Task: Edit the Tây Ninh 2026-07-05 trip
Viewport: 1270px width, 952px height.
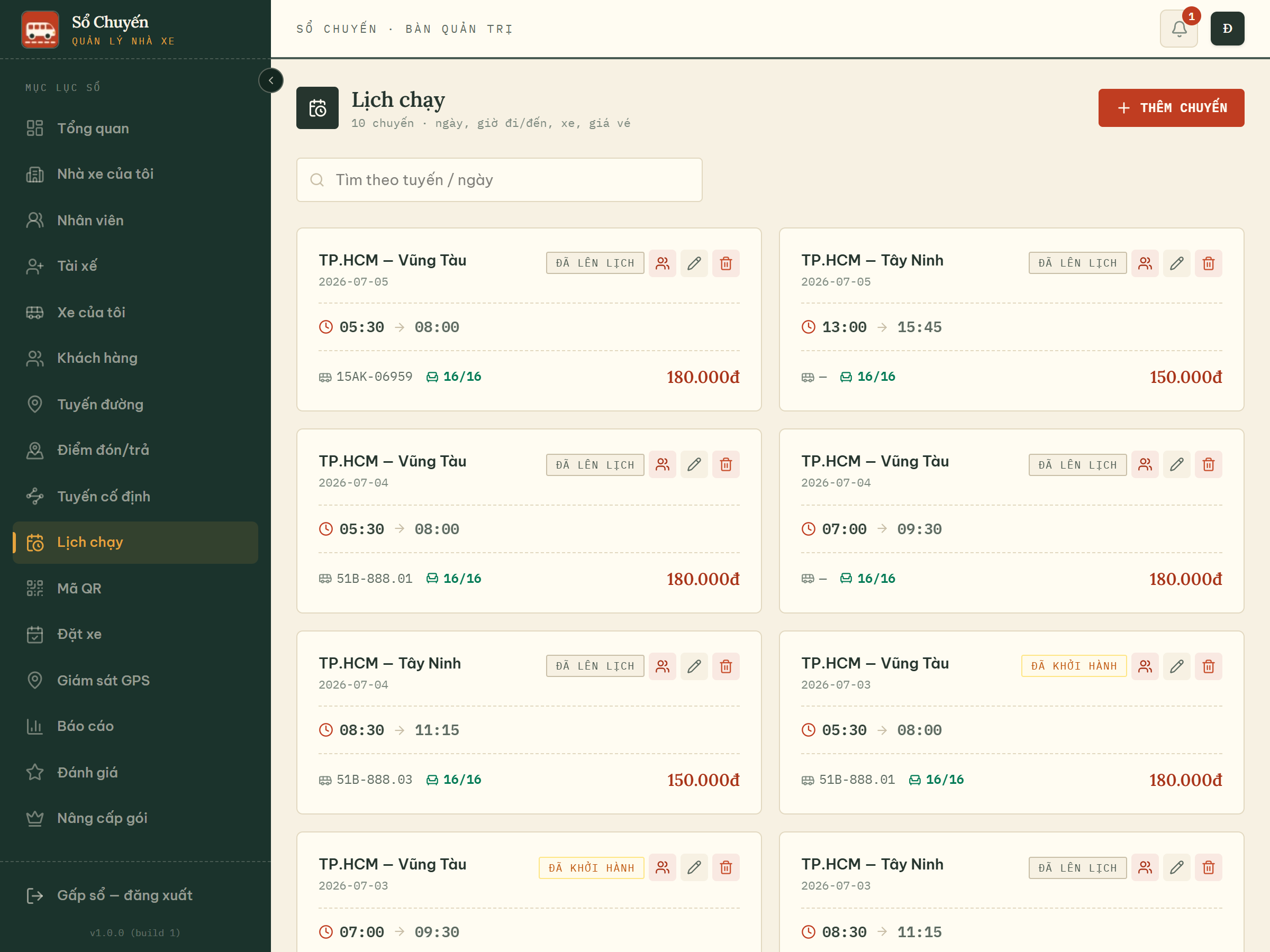Action: pos(1176,263)
